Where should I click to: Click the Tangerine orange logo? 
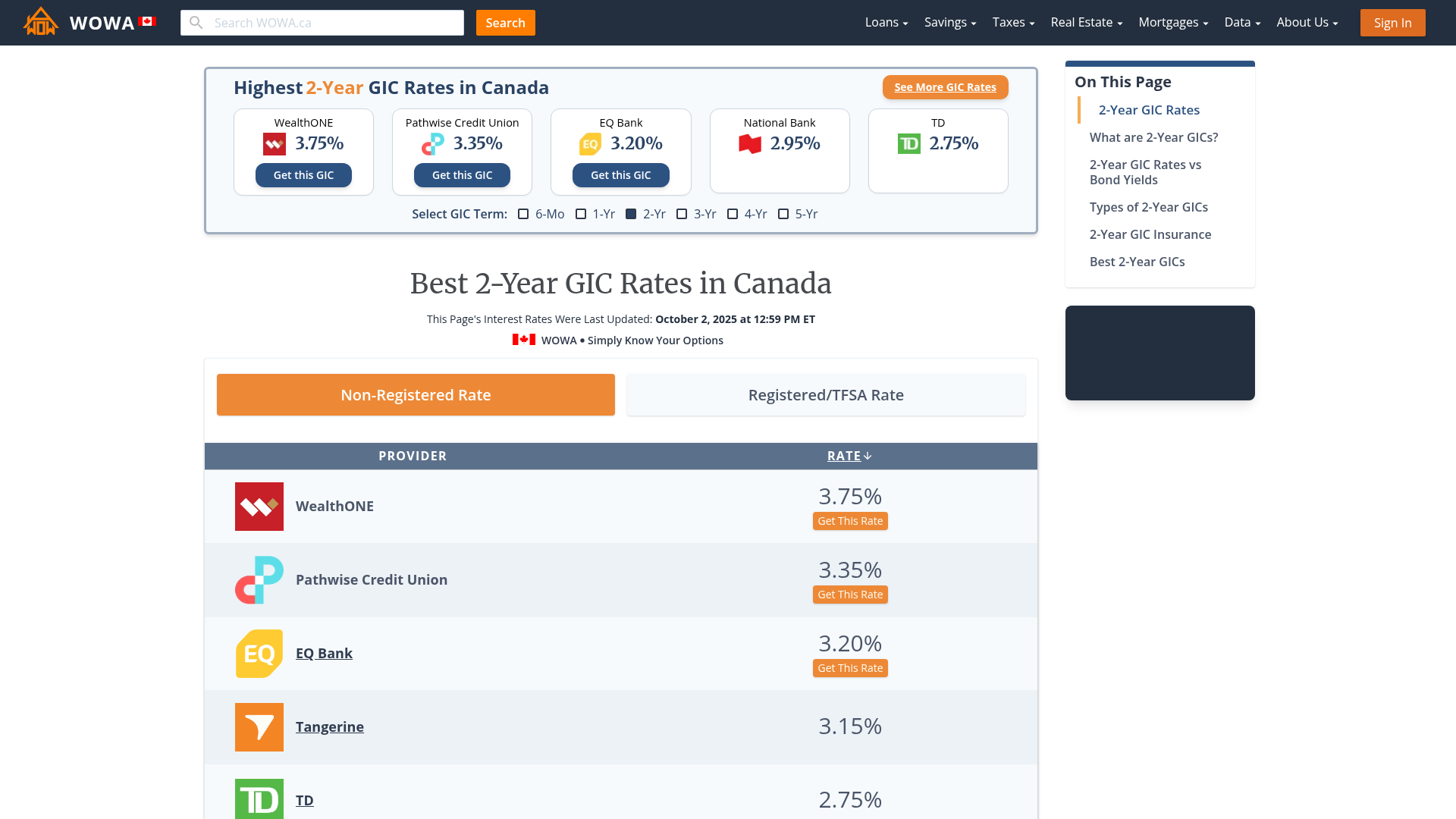[x=259, y=727]
